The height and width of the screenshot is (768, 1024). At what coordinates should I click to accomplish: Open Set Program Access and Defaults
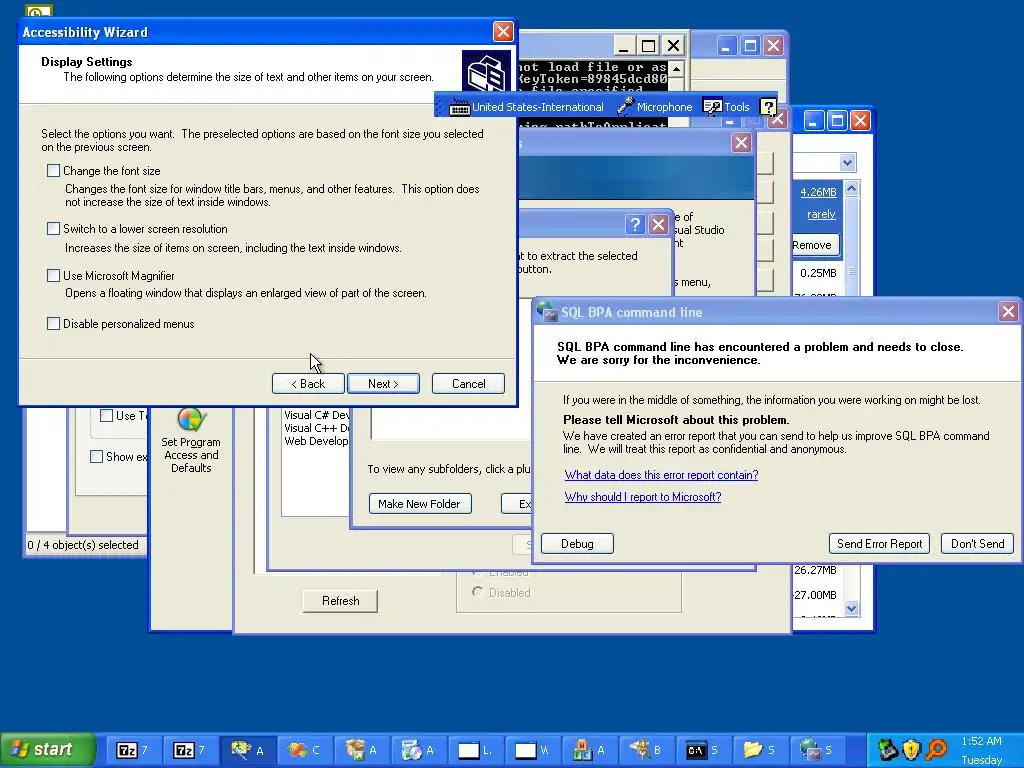[x=191, y=440]
